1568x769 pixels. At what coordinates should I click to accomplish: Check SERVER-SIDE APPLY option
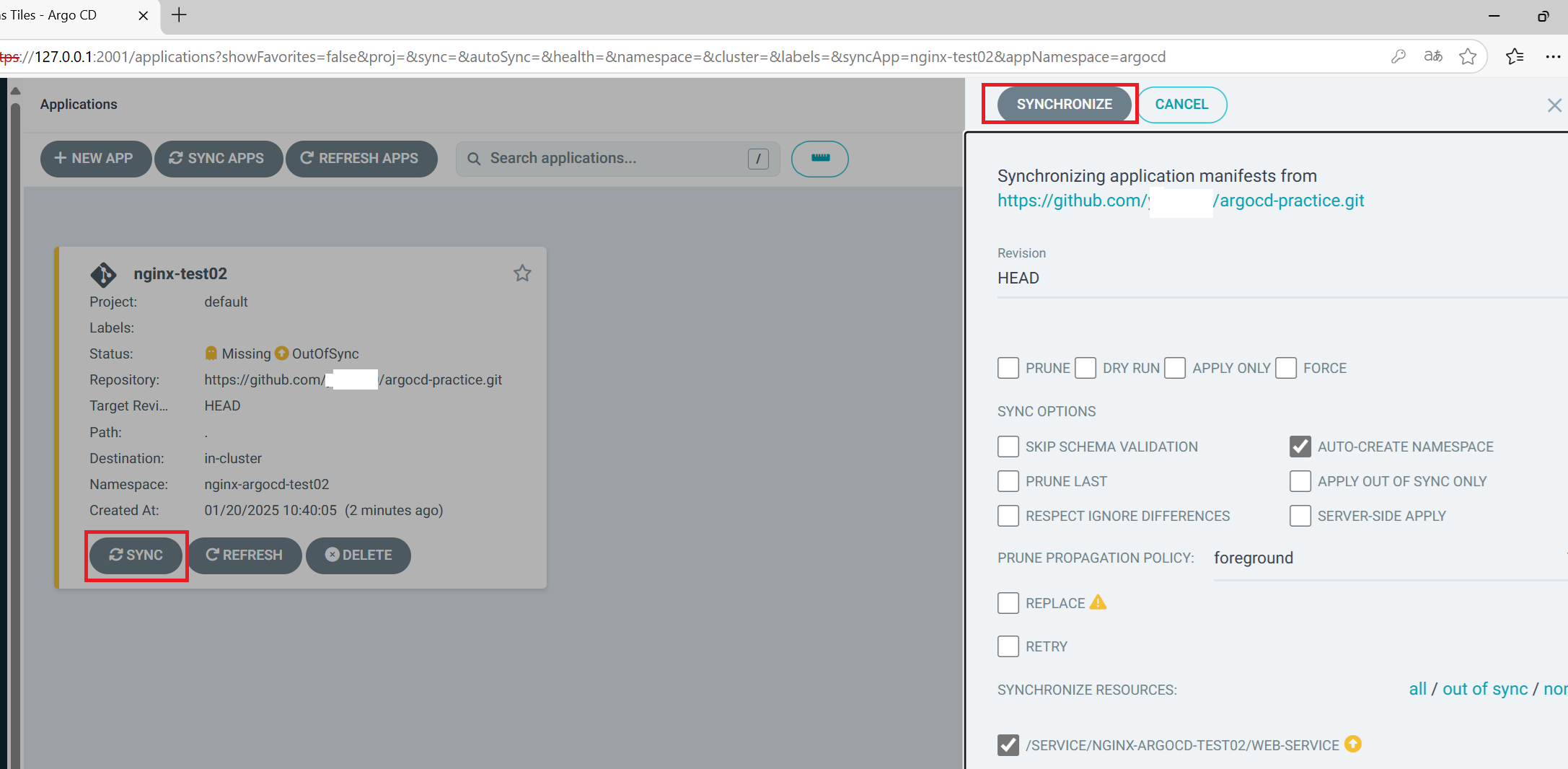[1300, 516]
